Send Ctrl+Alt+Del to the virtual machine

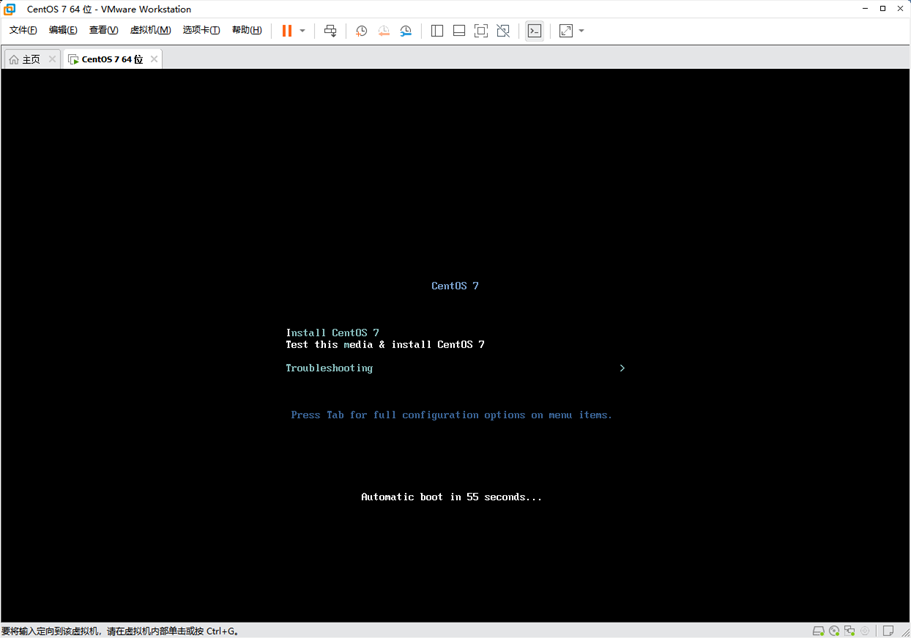coord(330,31)
